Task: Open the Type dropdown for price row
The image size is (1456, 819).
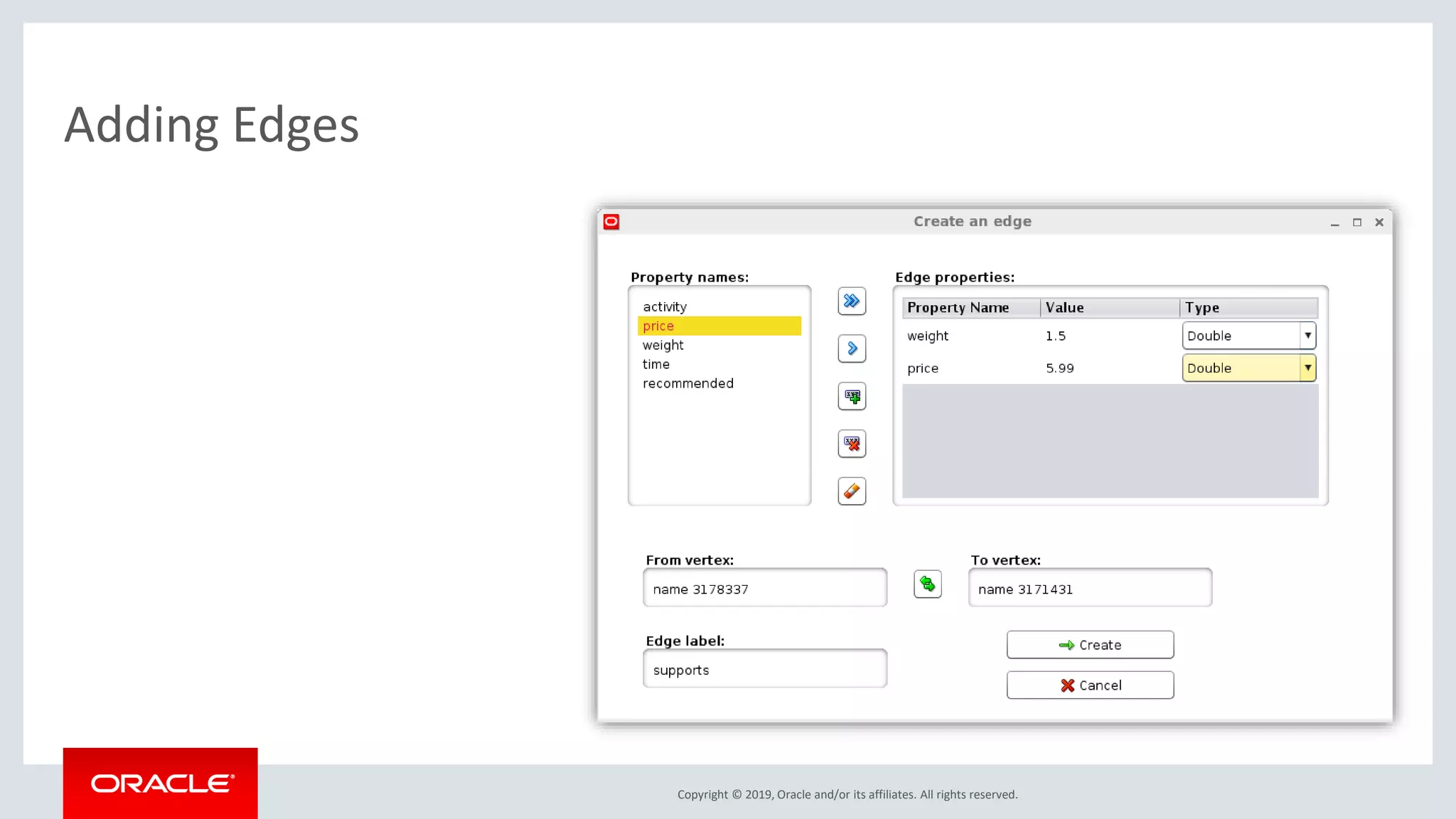Action: [x=1307, y=368]
